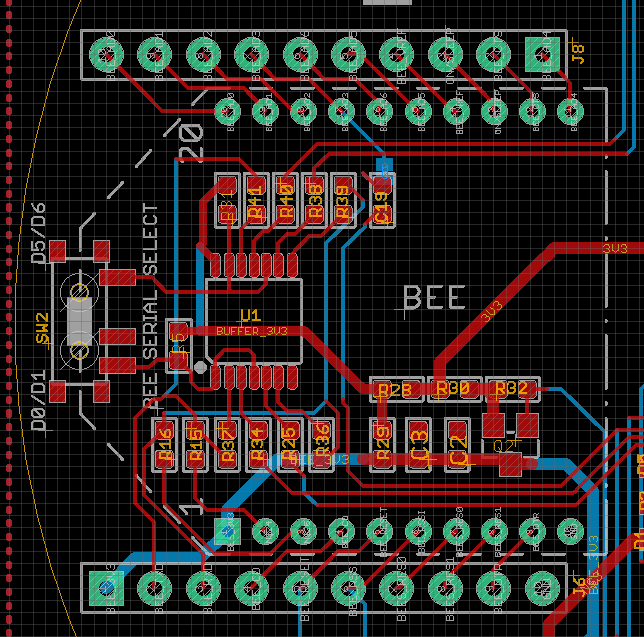The height and width of the screenshot is (637, 644).
Task: Select resistor R34 footprint
Action: click(258, 445)
